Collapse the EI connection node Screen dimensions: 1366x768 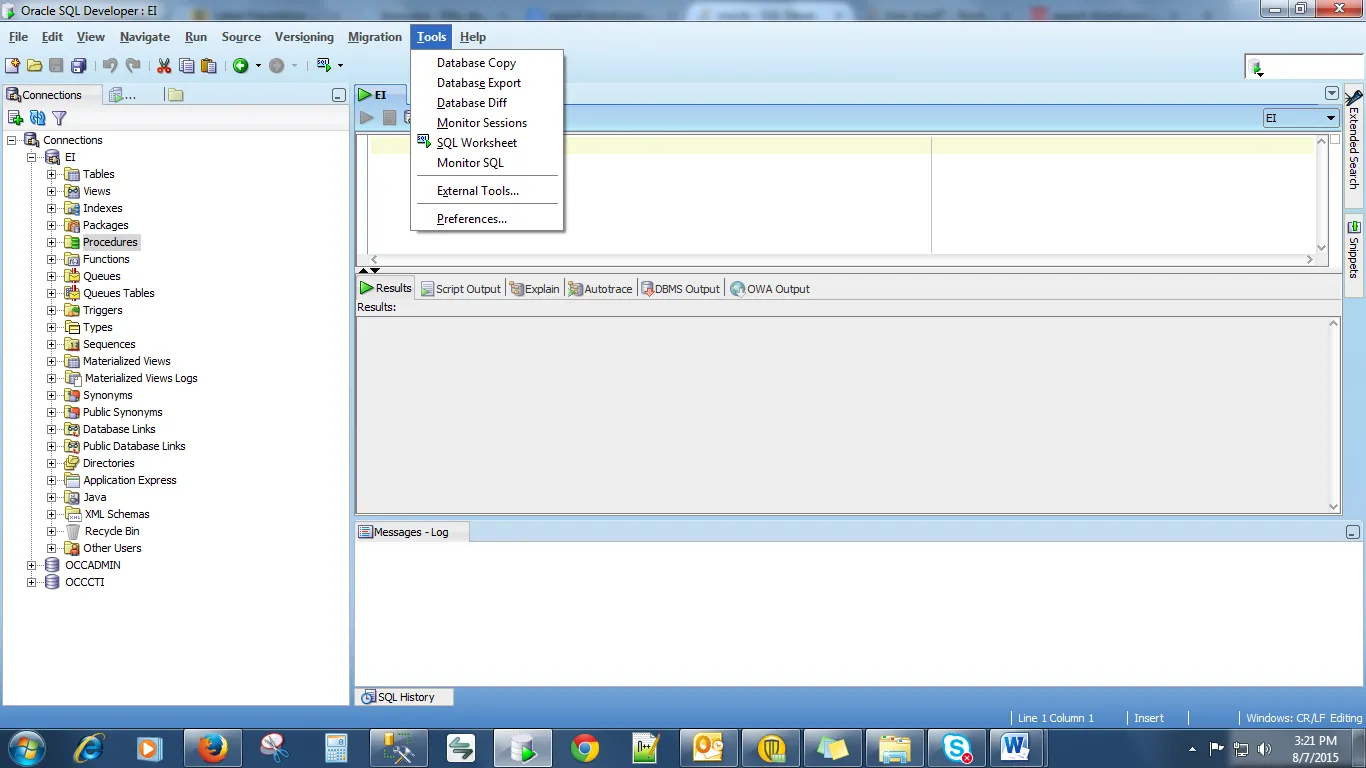point(32,157)
